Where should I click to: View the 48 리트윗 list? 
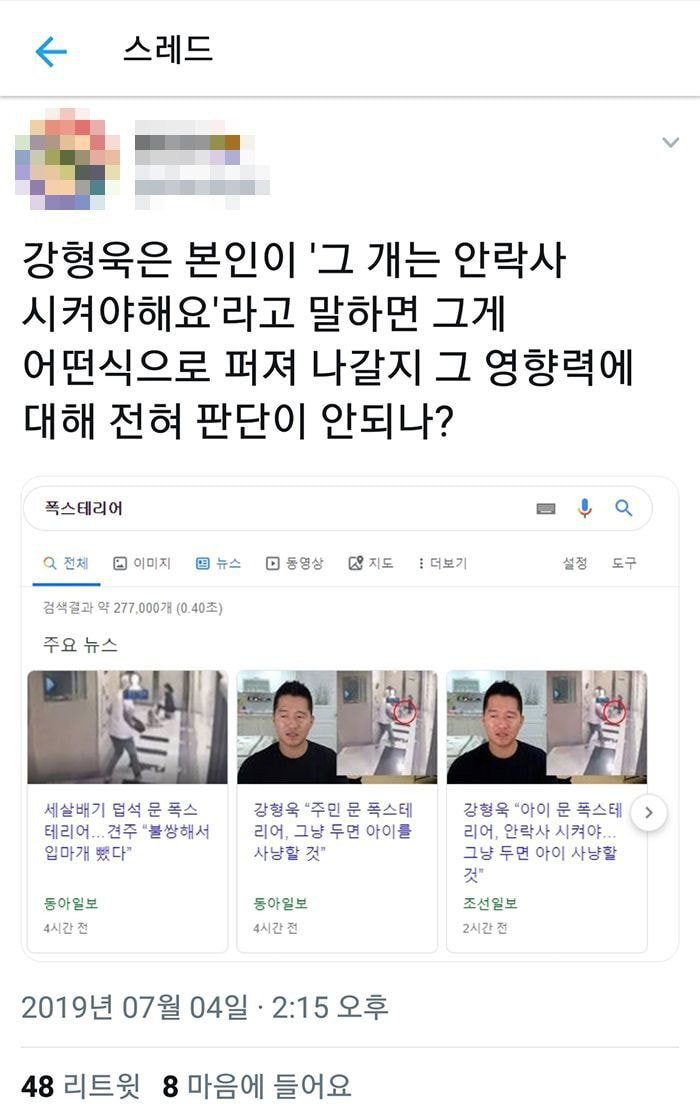pos(80,1086)
